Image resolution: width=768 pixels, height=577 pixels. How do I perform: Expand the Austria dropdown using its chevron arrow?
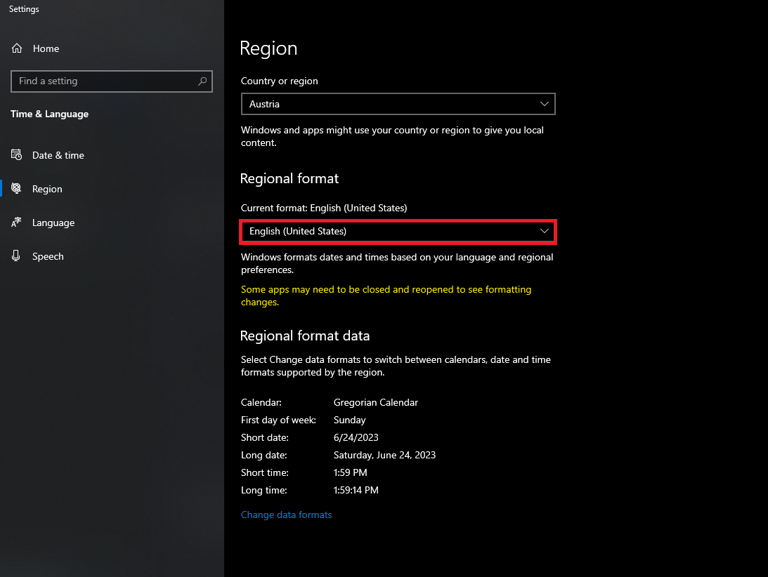(544, 104)
